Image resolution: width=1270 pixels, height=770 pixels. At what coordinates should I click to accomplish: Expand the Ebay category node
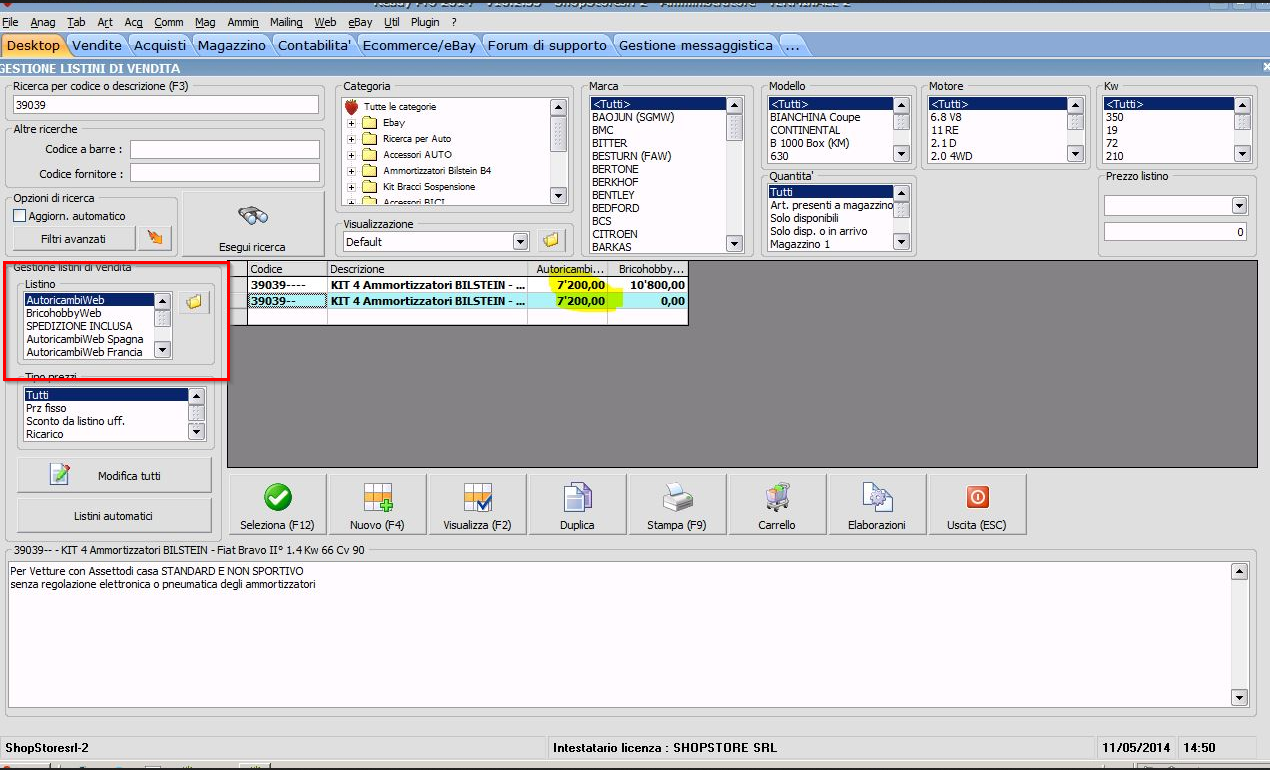[351, 123]
